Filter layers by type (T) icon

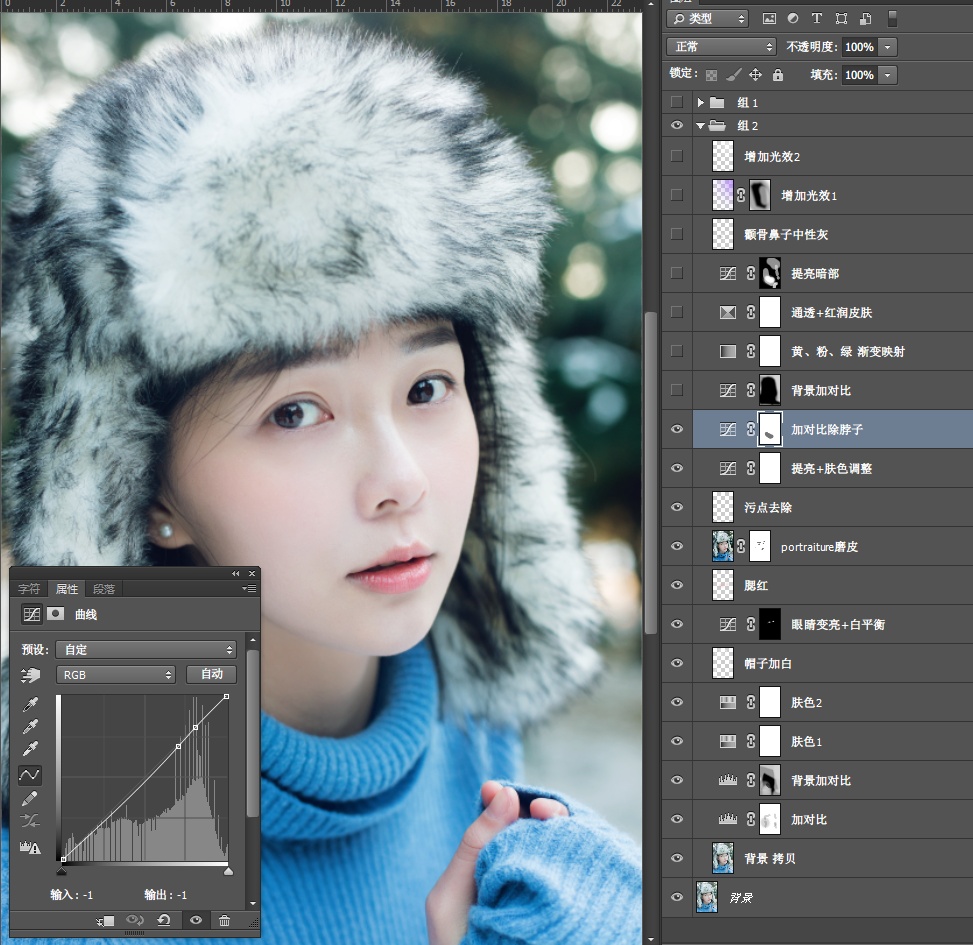coord(817,19)
